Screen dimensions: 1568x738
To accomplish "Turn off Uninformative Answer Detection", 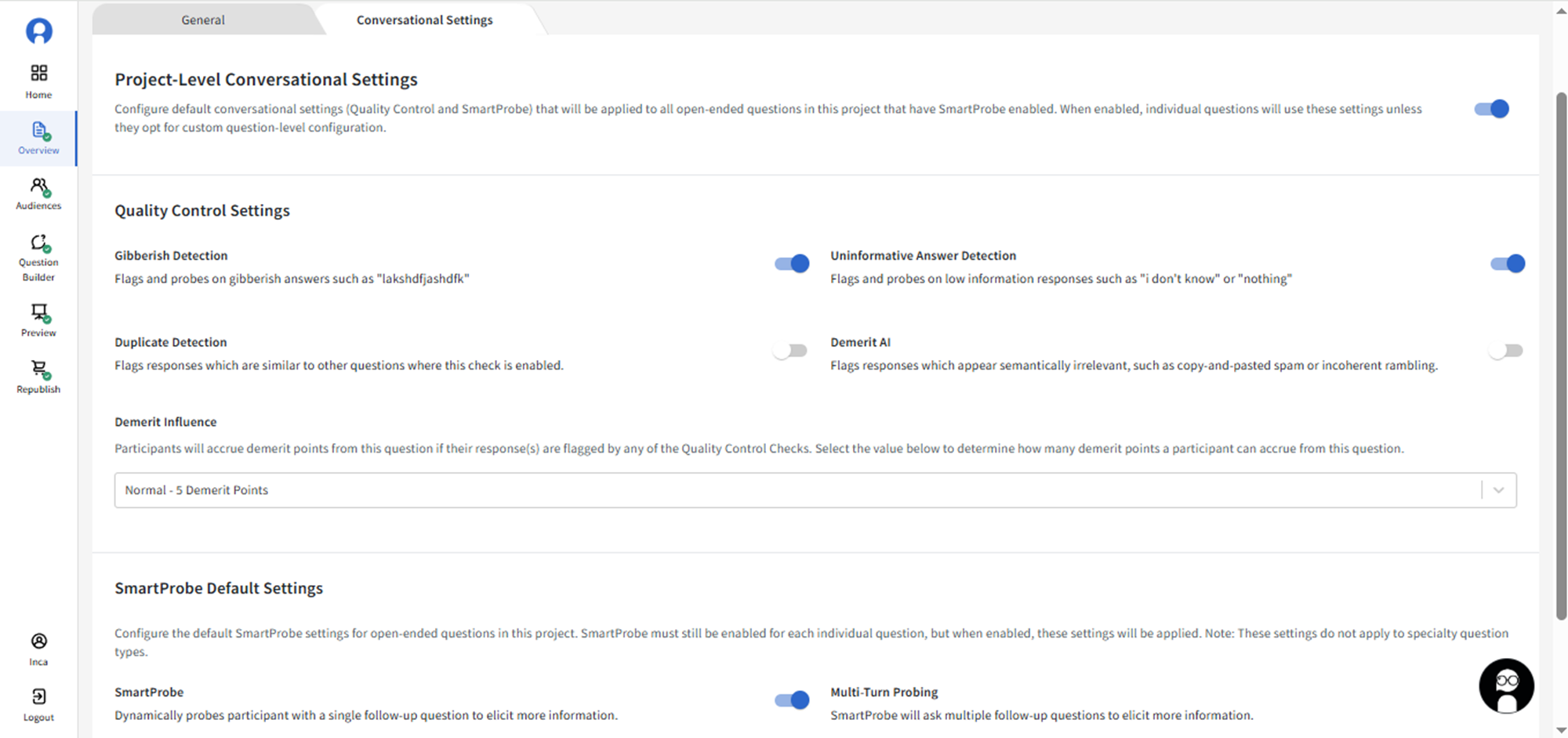I will (x=1507, y=264).
